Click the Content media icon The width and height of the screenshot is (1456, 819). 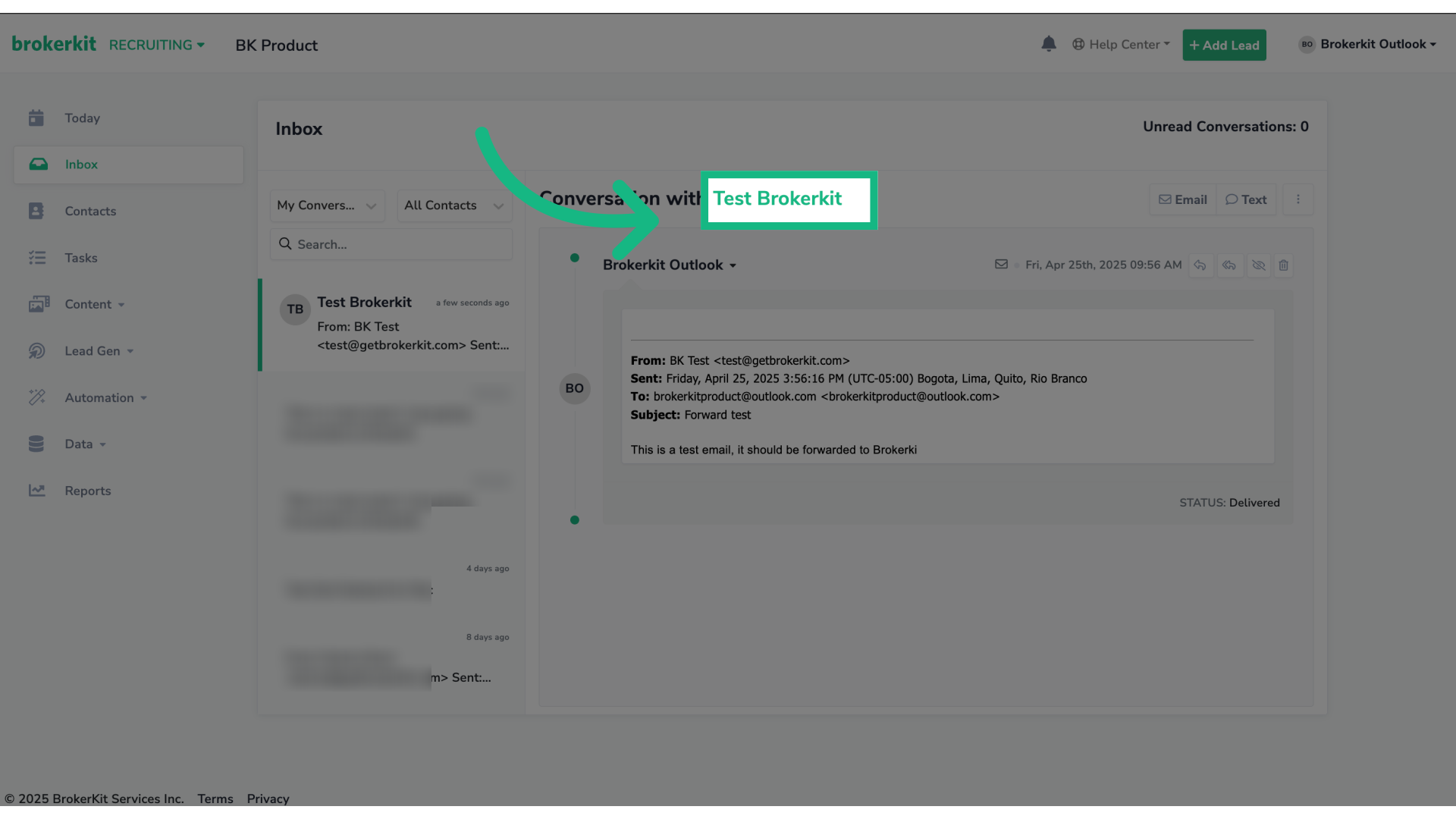click(x=39, y=304)
